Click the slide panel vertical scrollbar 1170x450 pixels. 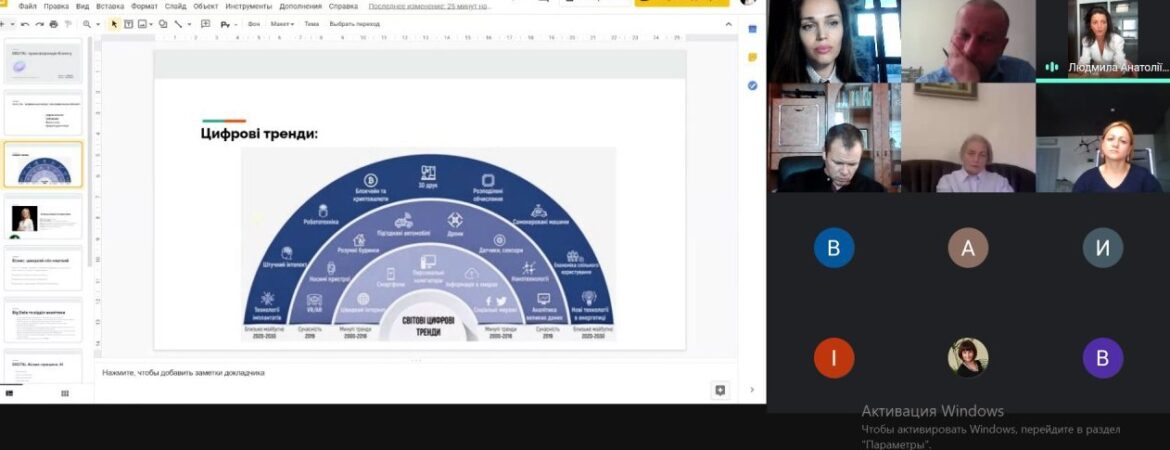pyautogui.click(x=90, y=151)
